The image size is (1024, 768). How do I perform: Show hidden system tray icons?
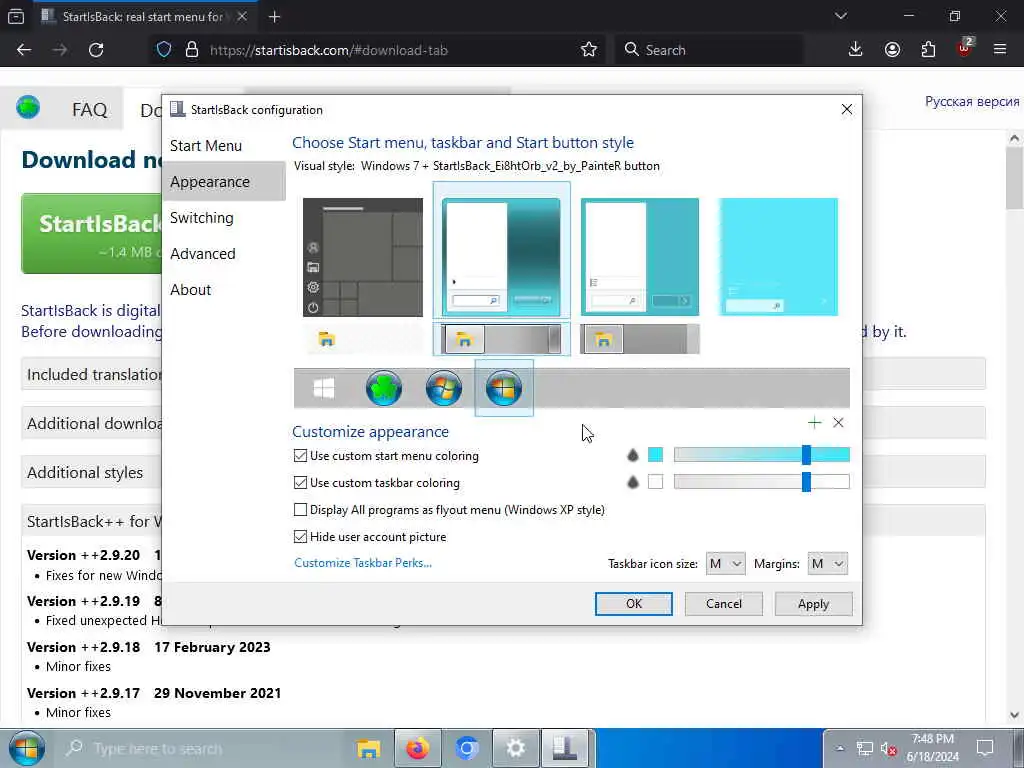coord(840,748)
